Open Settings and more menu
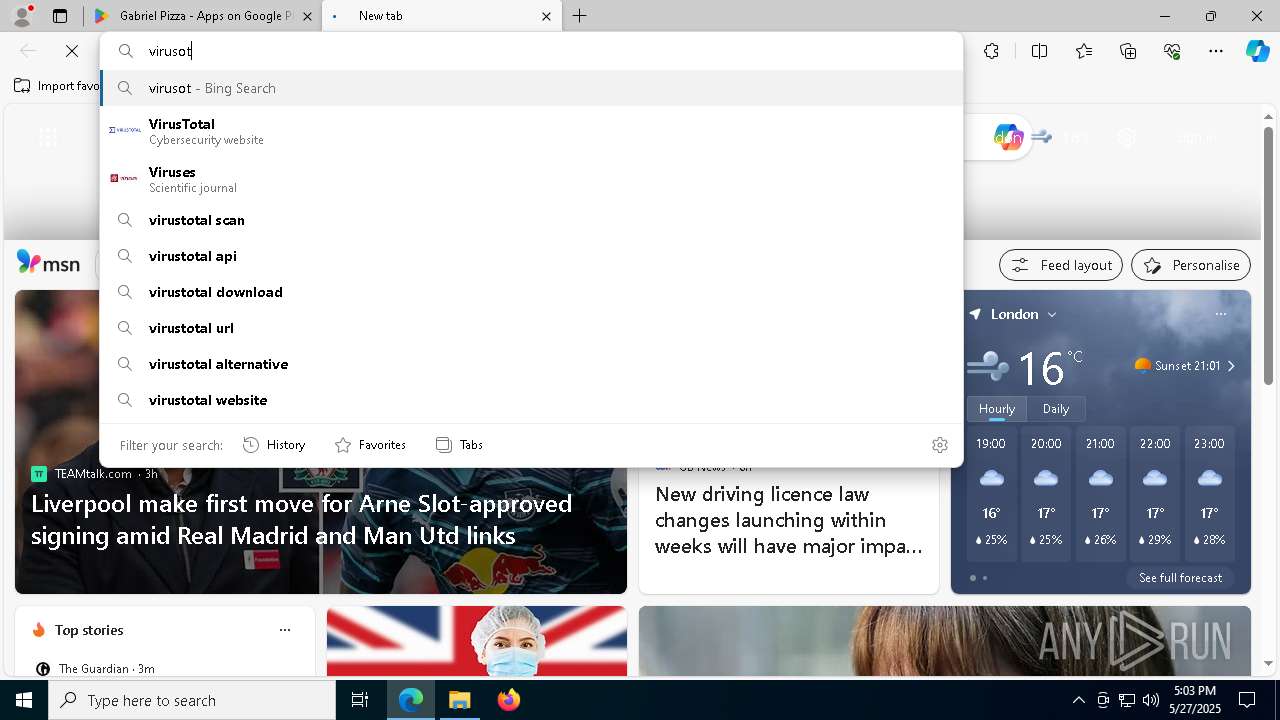The width and height of the screenshot is (1280, 720). click(x=1216, y=51)
